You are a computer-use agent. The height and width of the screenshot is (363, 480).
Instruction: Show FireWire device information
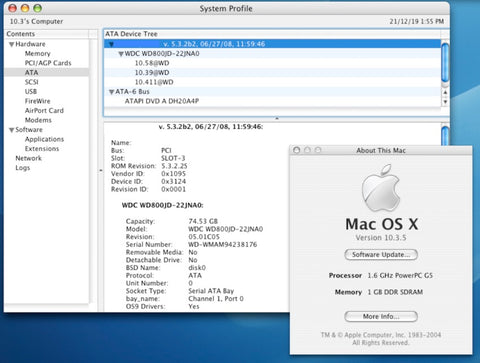pyautogui.click(x=38, y=101)
